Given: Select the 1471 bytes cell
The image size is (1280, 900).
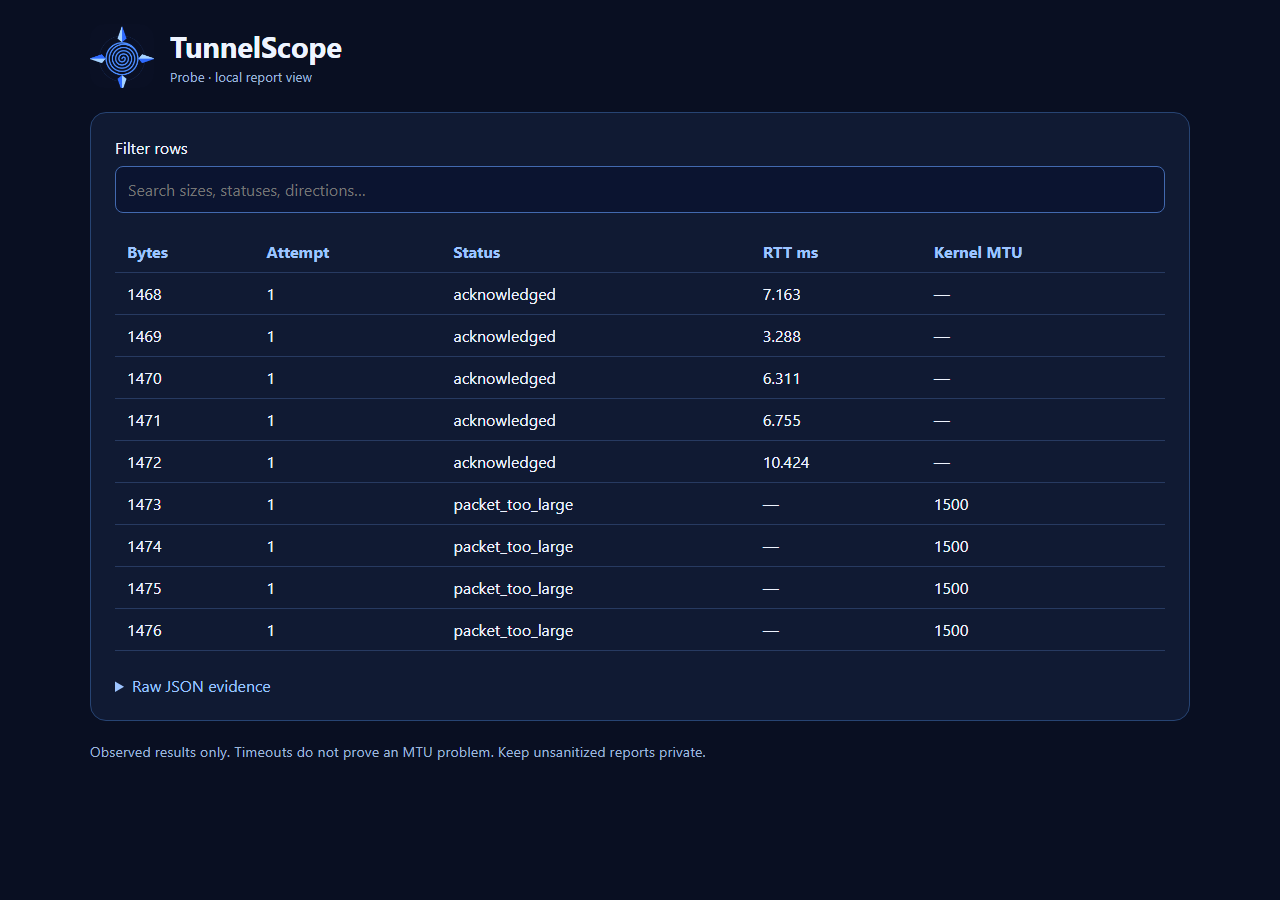Looking at the screenshot, I should click(x=145, y=421).
